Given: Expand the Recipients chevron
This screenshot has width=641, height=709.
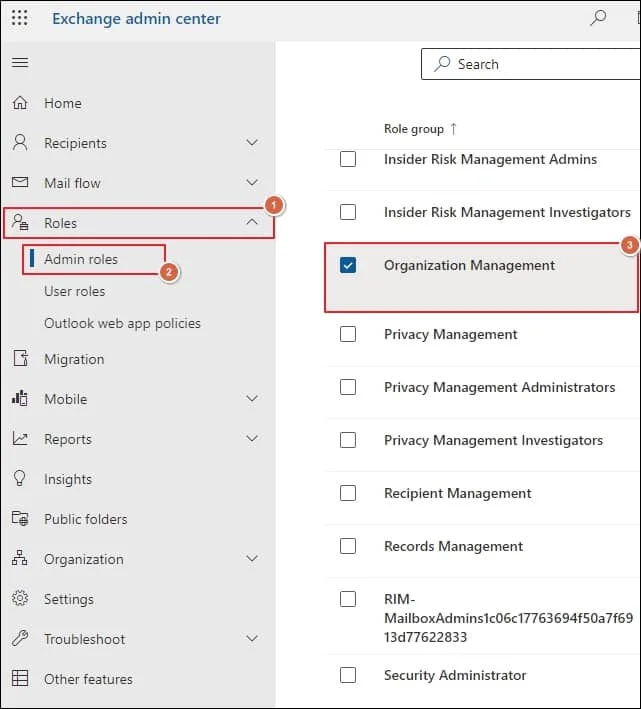Looking at the screenshot, I should click(x=252, y=142).
